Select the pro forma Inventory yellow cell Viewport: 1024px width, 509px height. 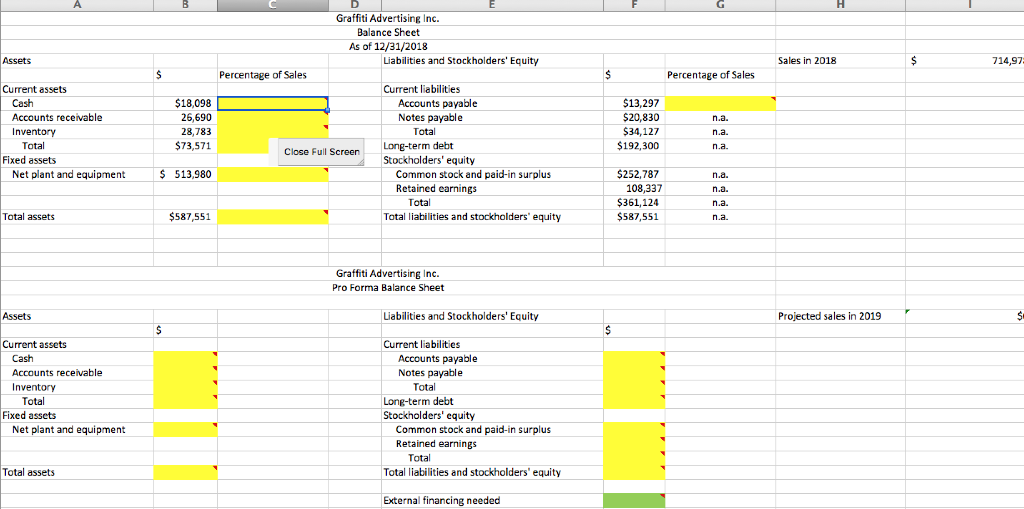click(185, 387)
